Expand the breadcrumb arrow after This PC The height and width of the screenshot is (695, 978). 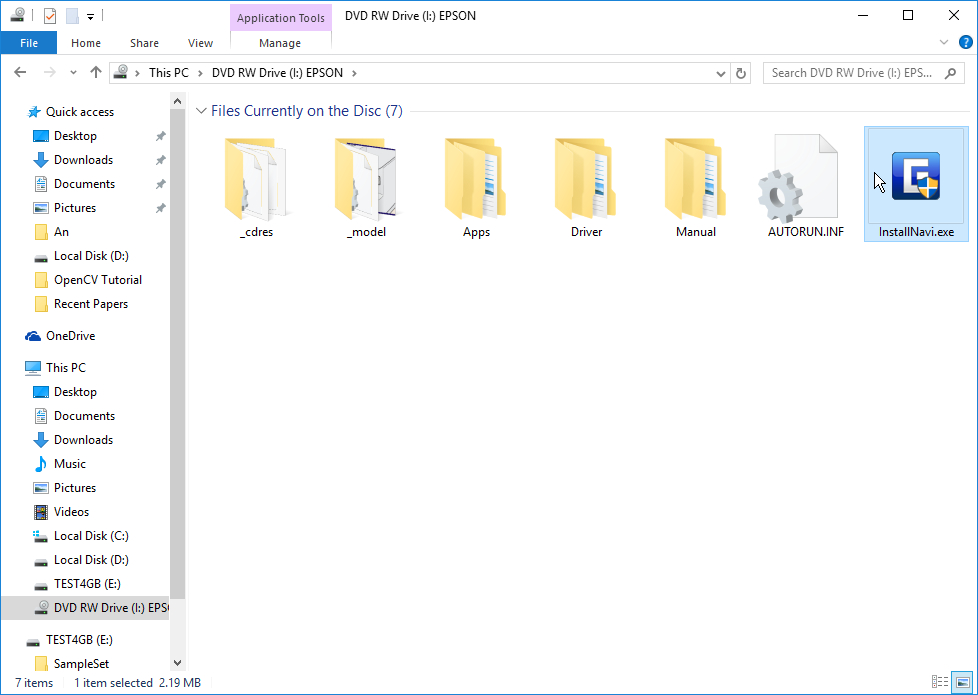[200, 73]
